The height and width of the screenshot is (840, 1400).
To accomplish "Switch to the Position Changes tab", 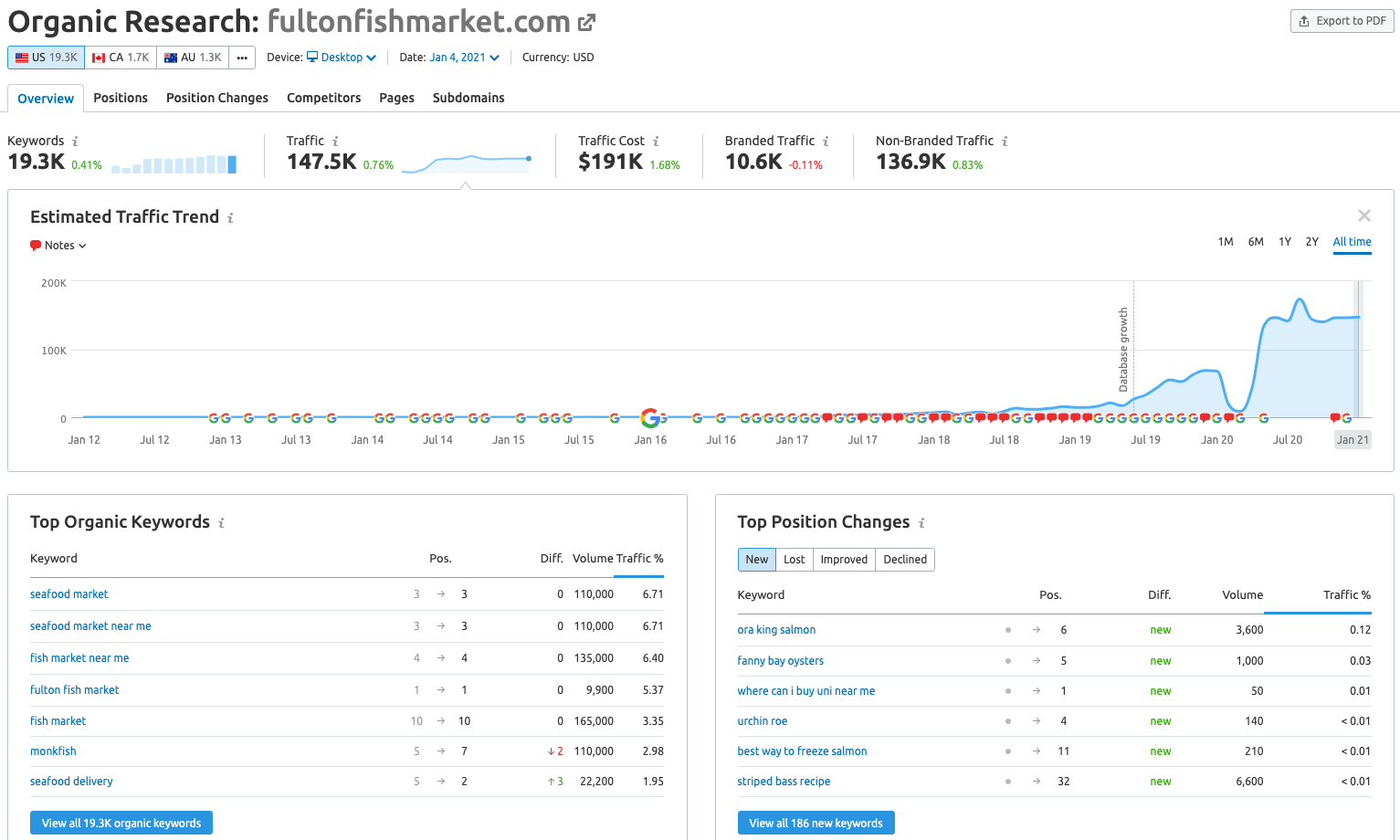I will point(217,98).
